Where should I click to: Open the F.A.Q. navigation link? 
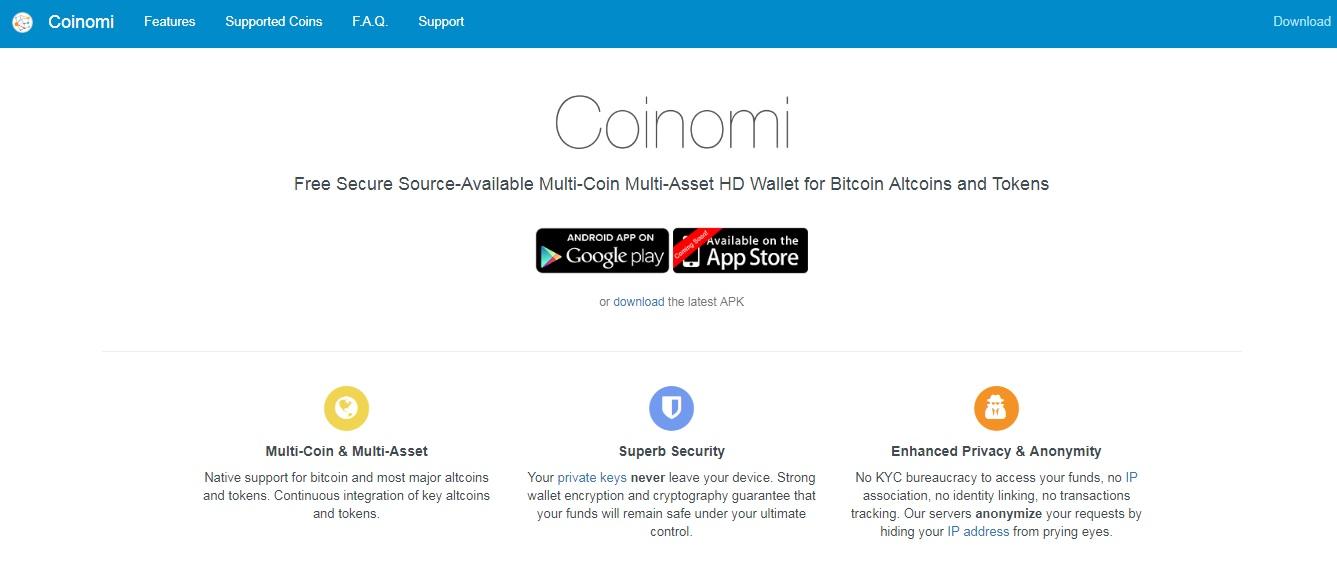pos(370,21)
